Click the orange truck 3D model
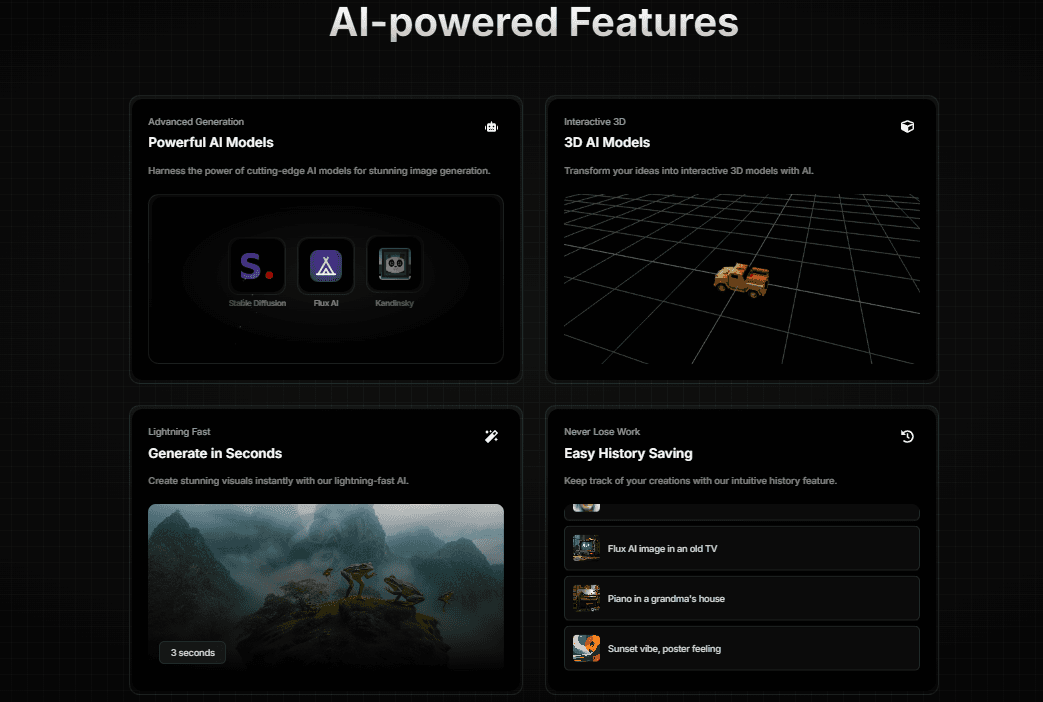This screenshot has width=1043, height=702. [742, 279]
